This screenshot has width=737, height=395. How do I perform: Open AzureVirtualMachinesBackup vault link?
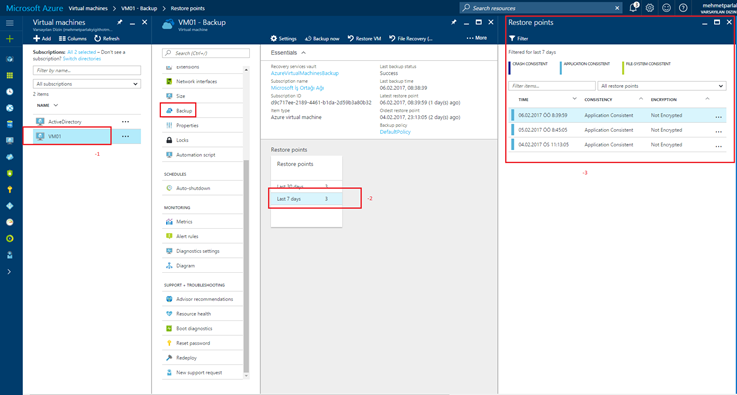point(305,73)
